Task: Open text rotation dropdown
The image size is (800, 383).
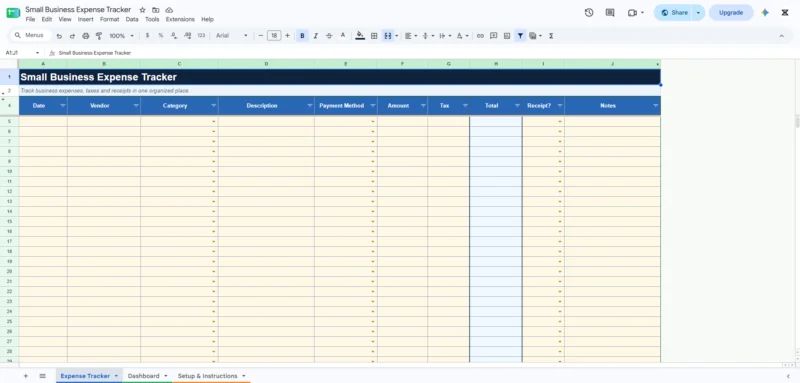Action: 462,36
